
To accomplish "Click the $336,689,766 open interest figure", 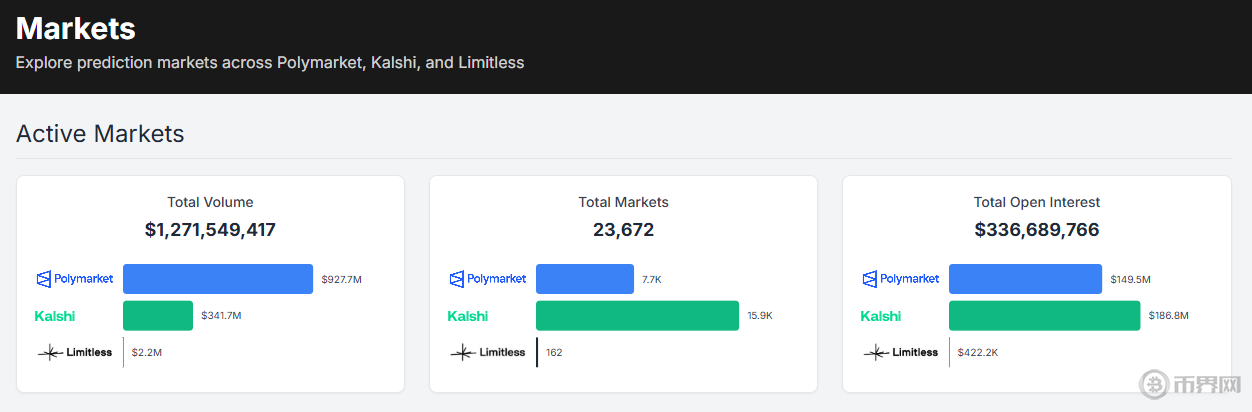I will coord(1037,230).
